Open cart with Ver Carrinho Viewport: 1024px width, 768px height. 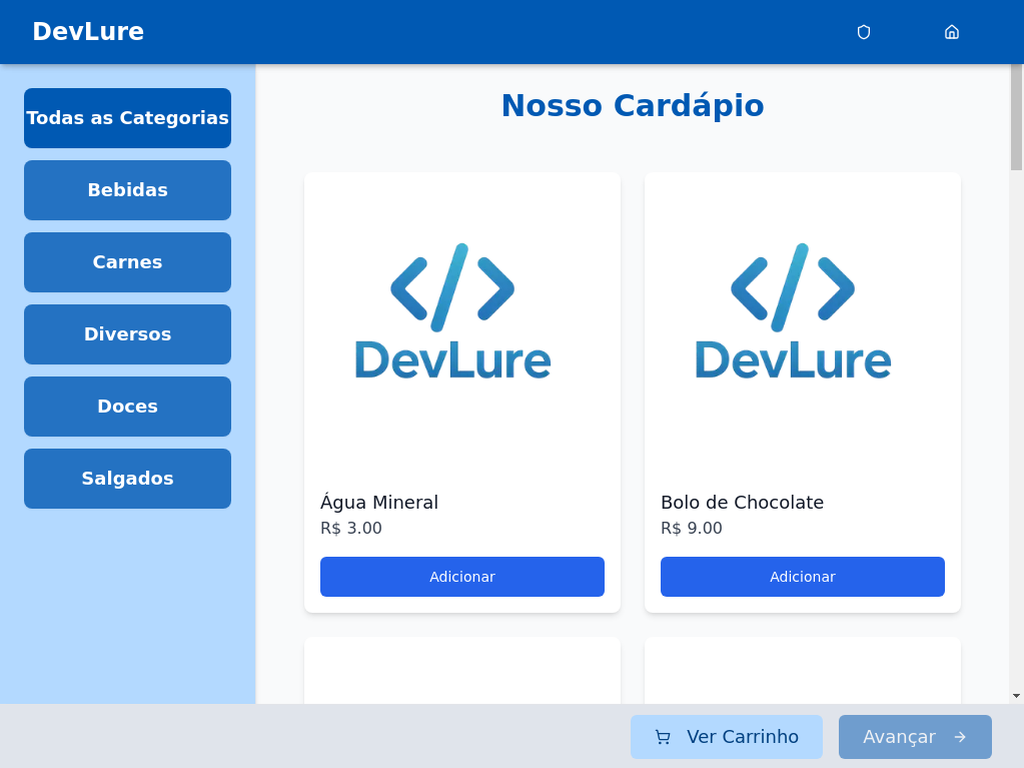[726, 737]
